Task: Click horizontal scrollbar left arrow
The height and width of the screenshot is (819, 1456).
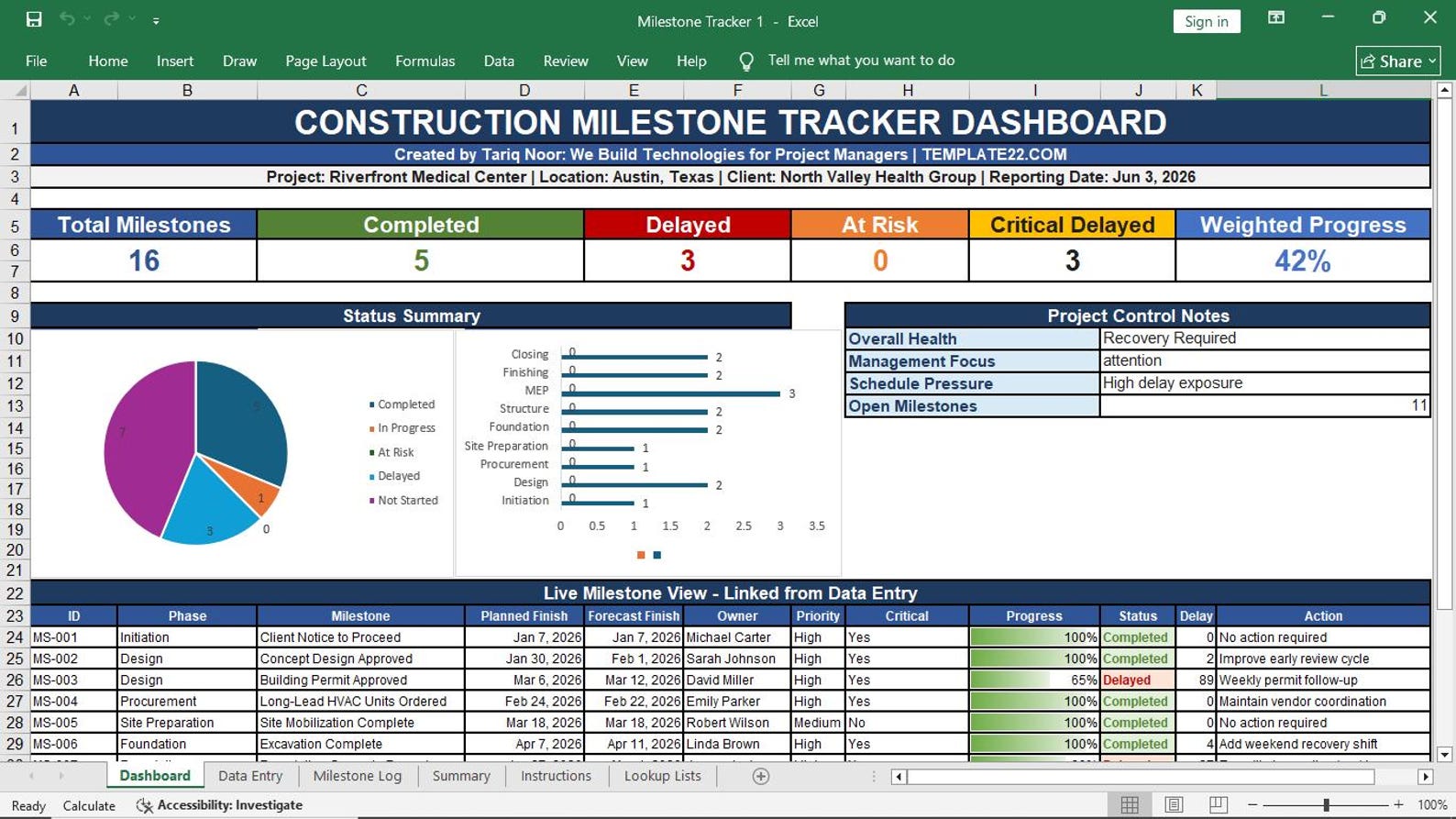Action: (899, 777)
